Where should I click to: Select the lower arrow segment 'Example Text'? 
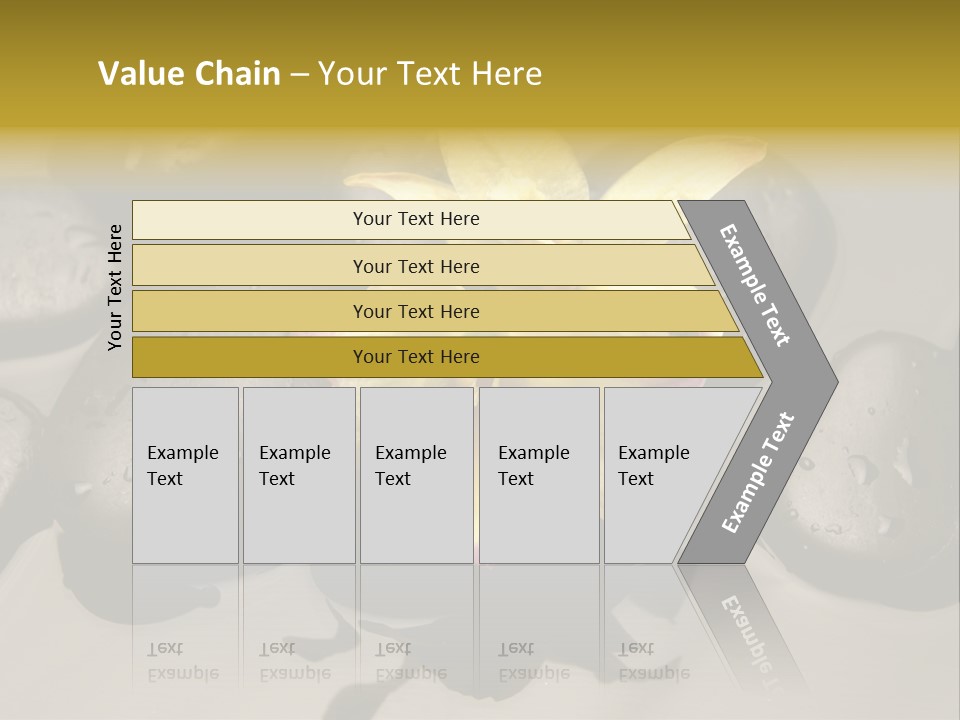(x=757, y=472)
